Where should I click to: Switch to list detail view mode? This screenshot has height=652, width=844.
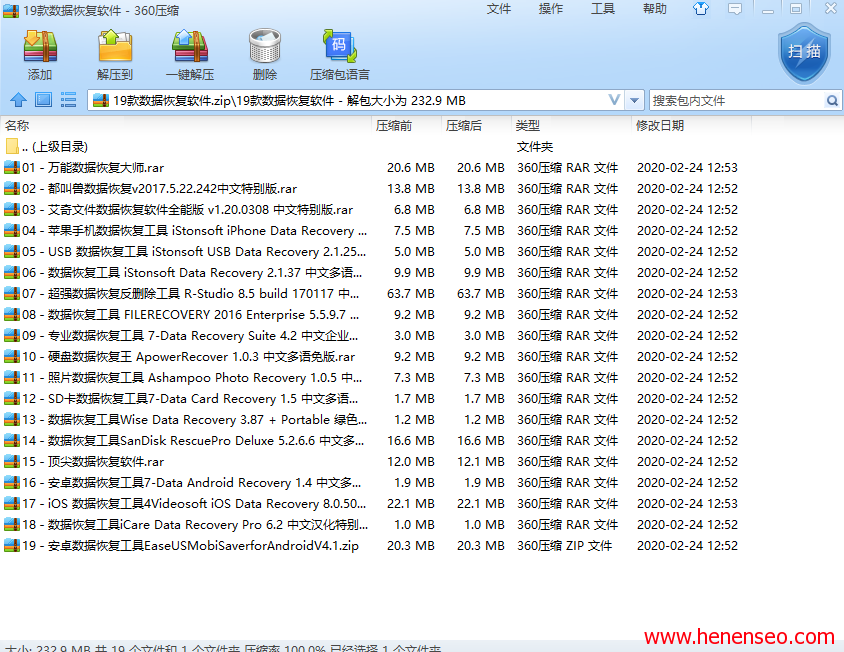coord(68,100)
